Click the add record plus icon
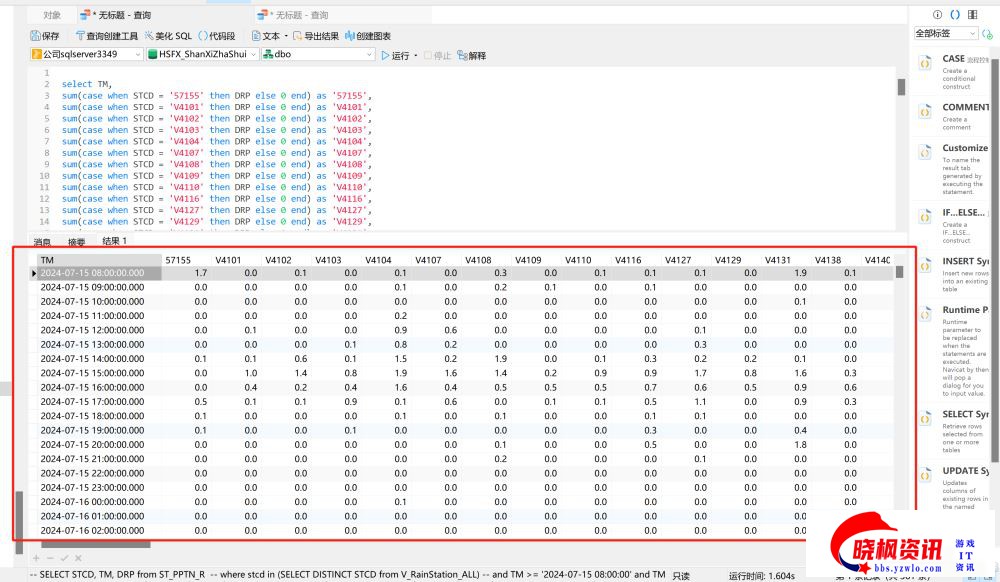 pyautogui.click(x=36, y=558)
